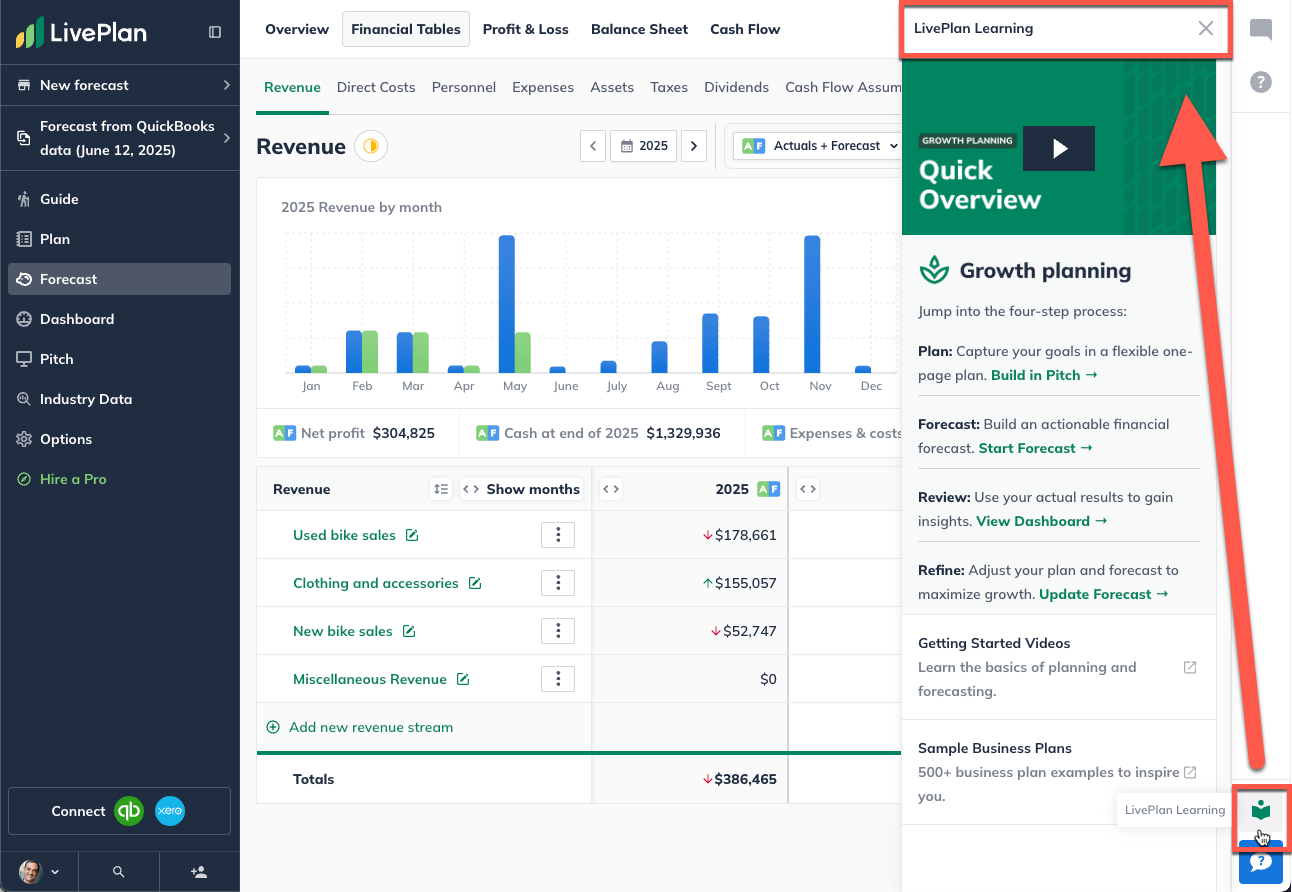Collapse the sidebar with the panel icon
This screenshot has width=1292, height=892.
coord(215,32)
